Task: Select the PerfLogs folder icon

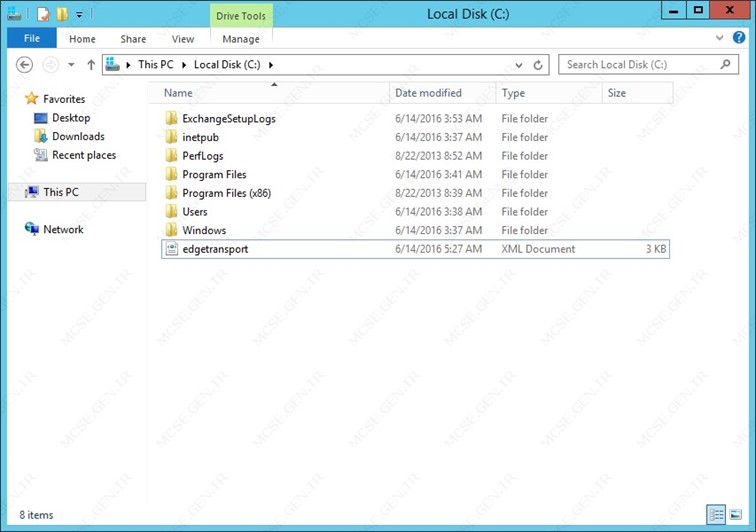Action: (171, 155)
